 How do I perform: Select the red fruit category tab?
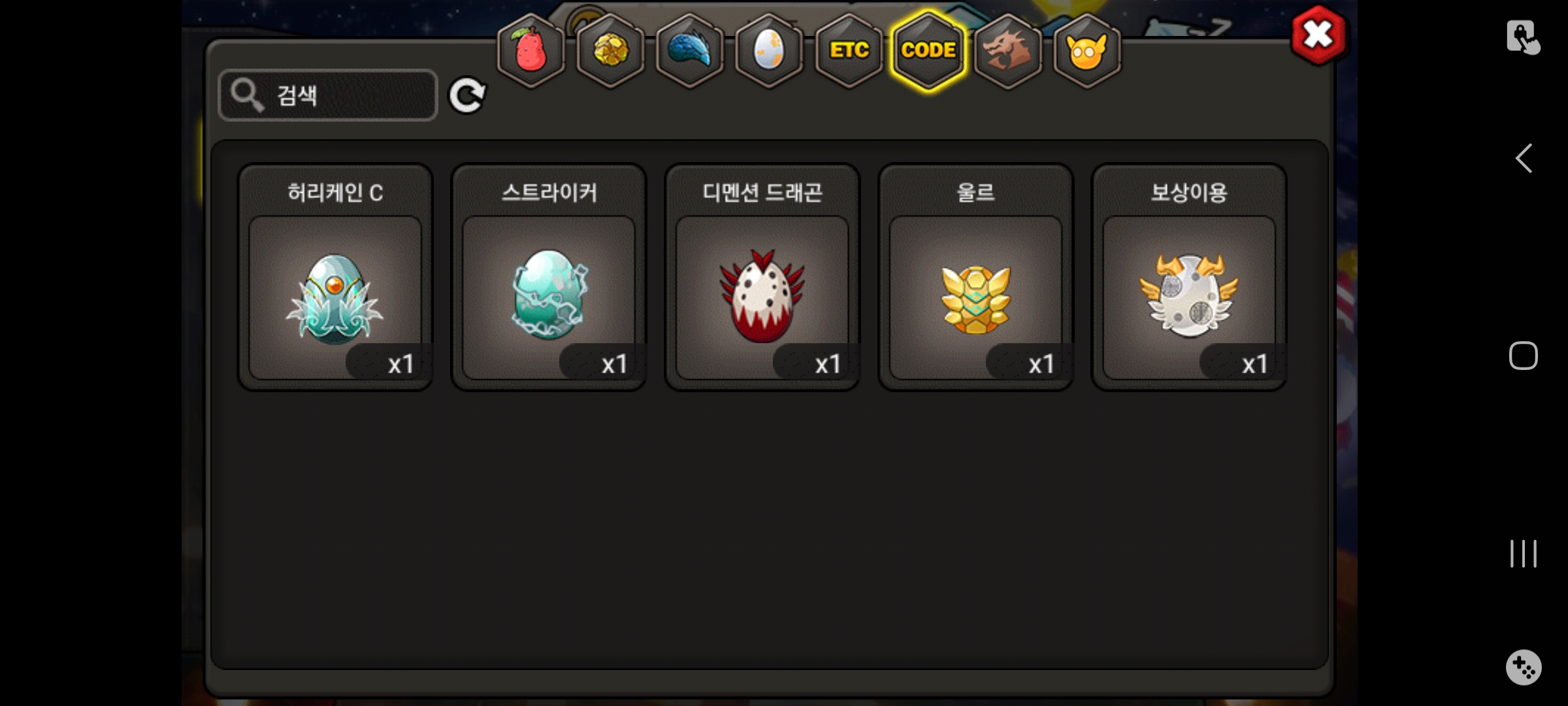click(x=531, y=50)
